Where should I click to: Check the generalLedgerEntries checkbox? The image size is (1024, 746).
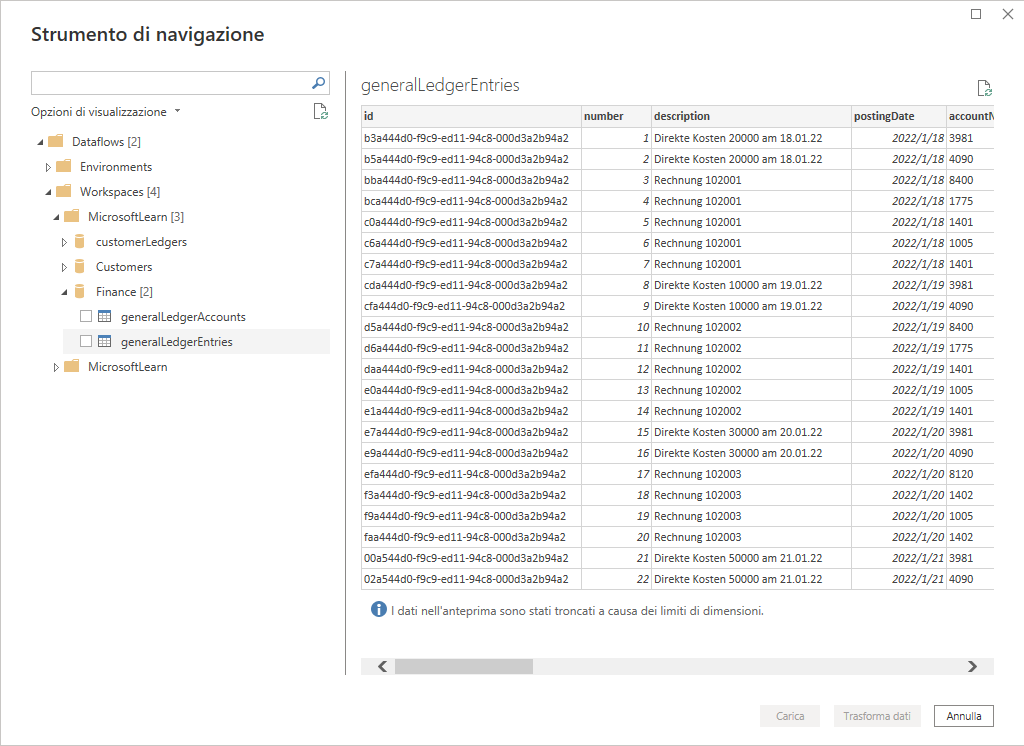click(86, 342)
